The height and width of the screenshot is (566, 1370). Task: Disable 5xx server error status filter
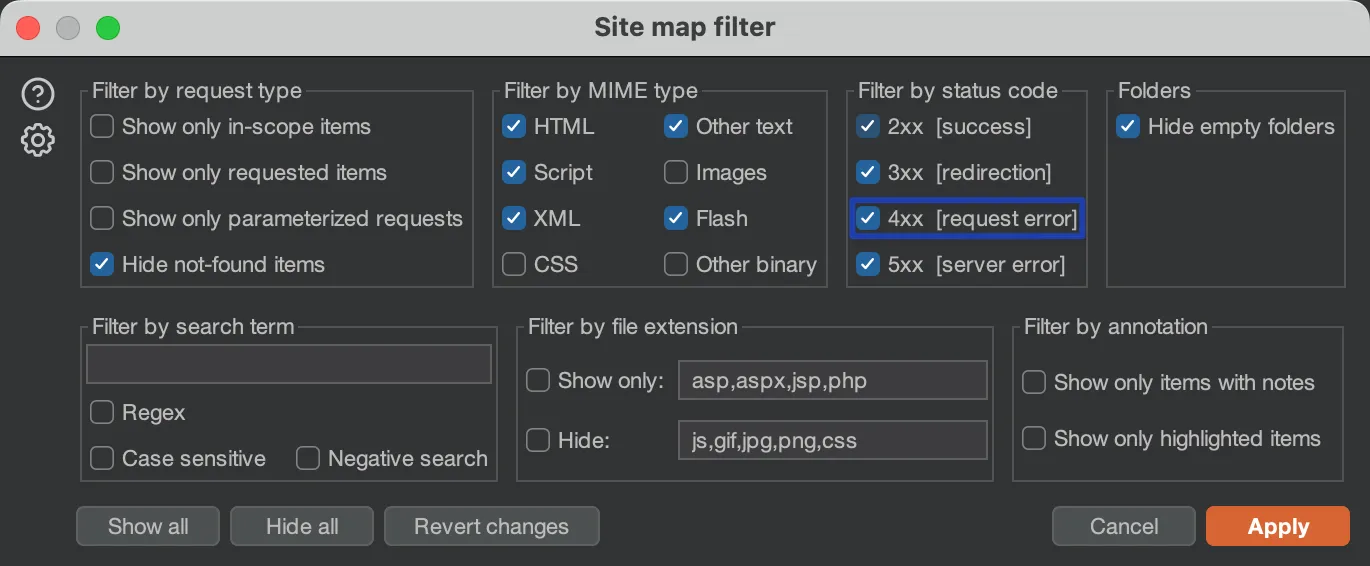click(x=868, y=265)
